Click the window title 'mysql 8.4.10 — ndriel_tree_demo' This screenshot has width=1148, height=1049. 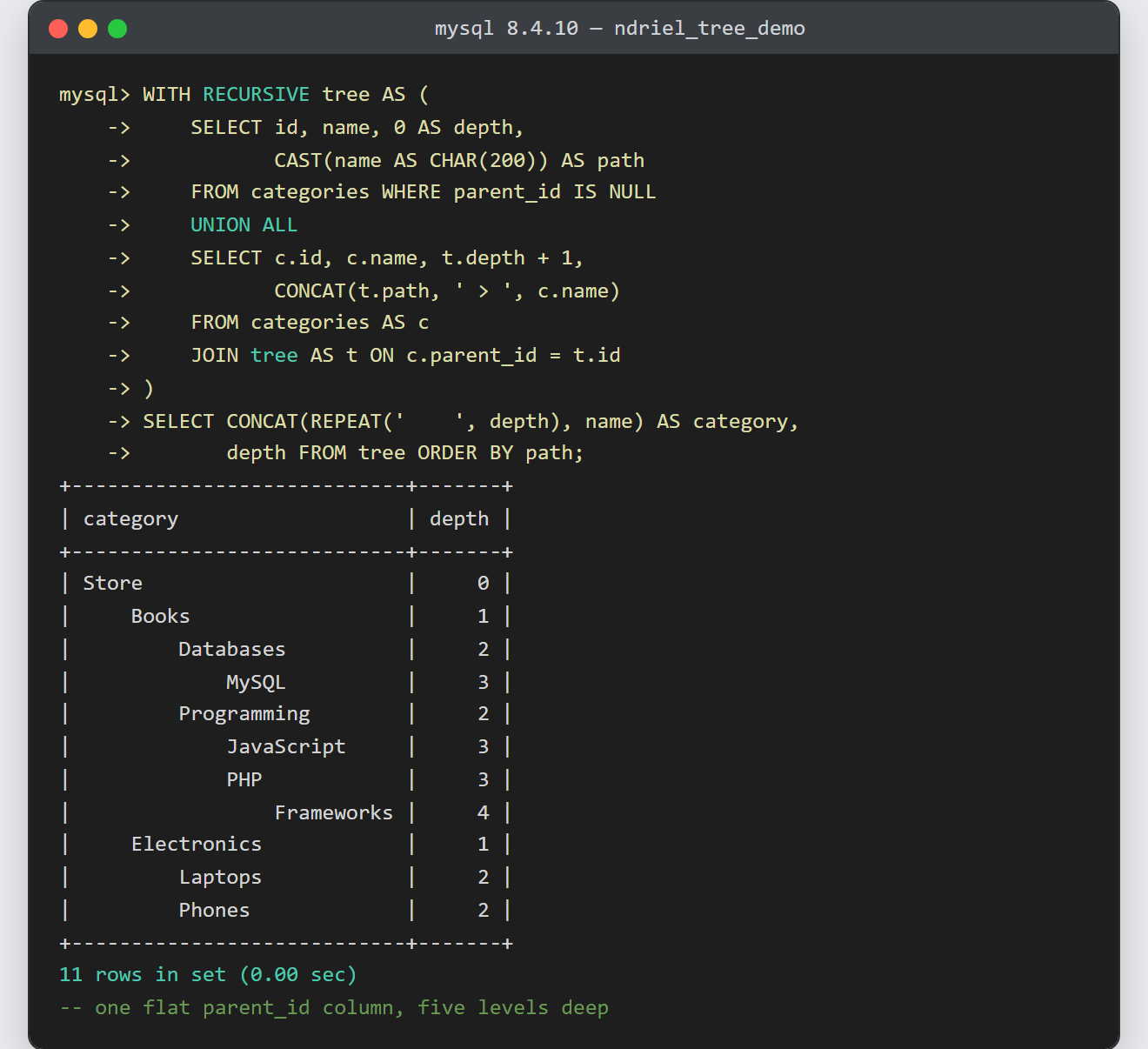point(619,29)
